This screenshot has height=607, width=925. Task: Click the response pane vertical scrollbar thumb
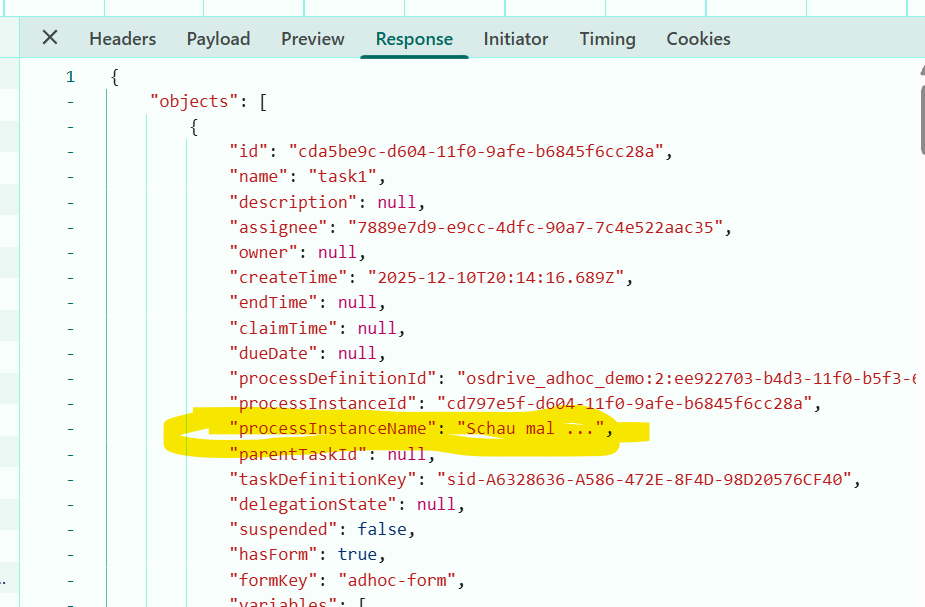pos(922,121)
